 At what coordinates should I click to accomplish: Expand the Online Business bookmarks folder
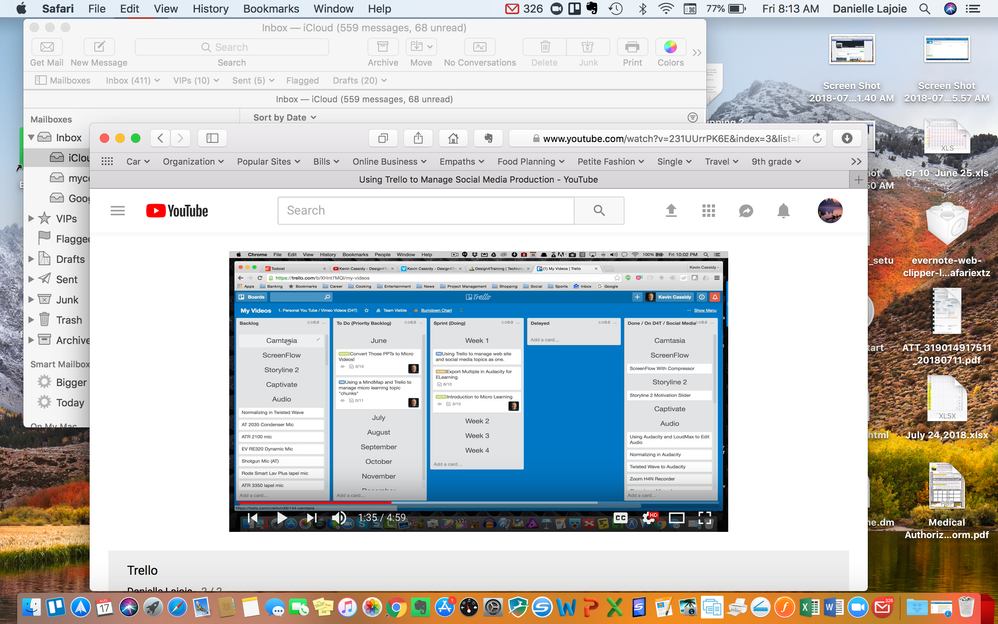tap(390, 162)
